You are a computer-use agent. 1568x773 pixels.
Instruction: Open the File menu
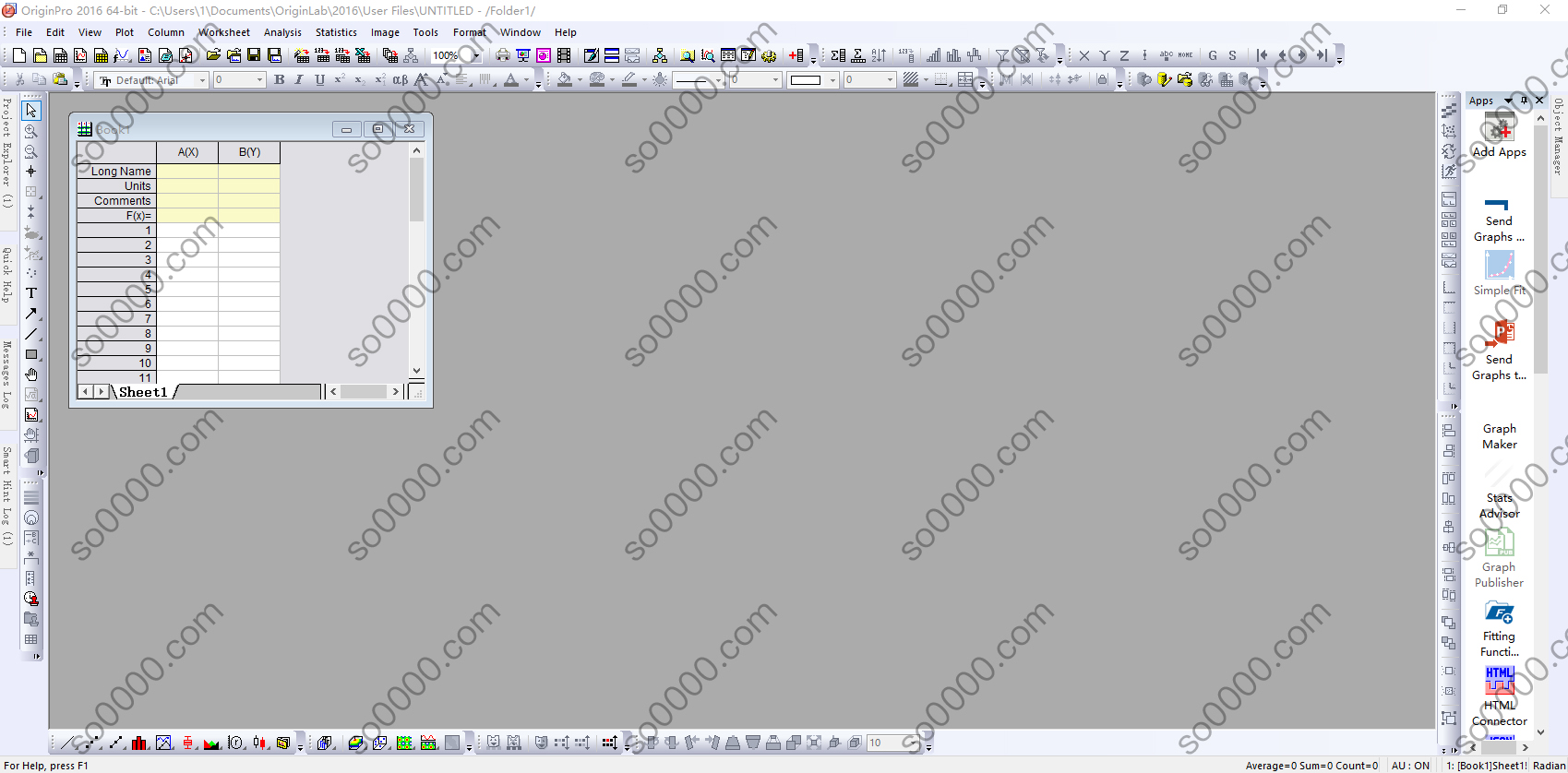pos(24,32)
